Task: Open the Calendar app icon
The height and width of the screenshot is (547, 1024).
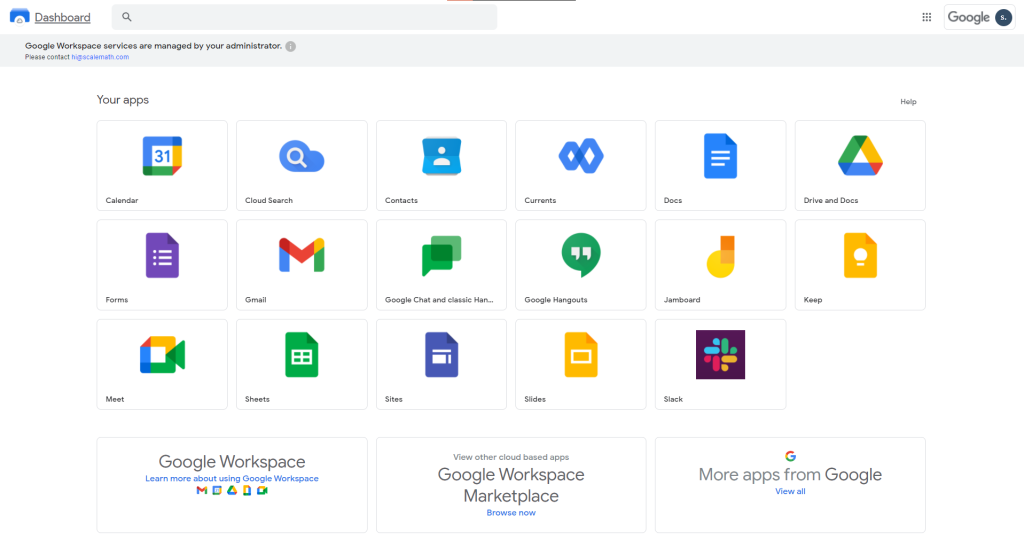Action: pyautogui.click(x=162, y=156)
